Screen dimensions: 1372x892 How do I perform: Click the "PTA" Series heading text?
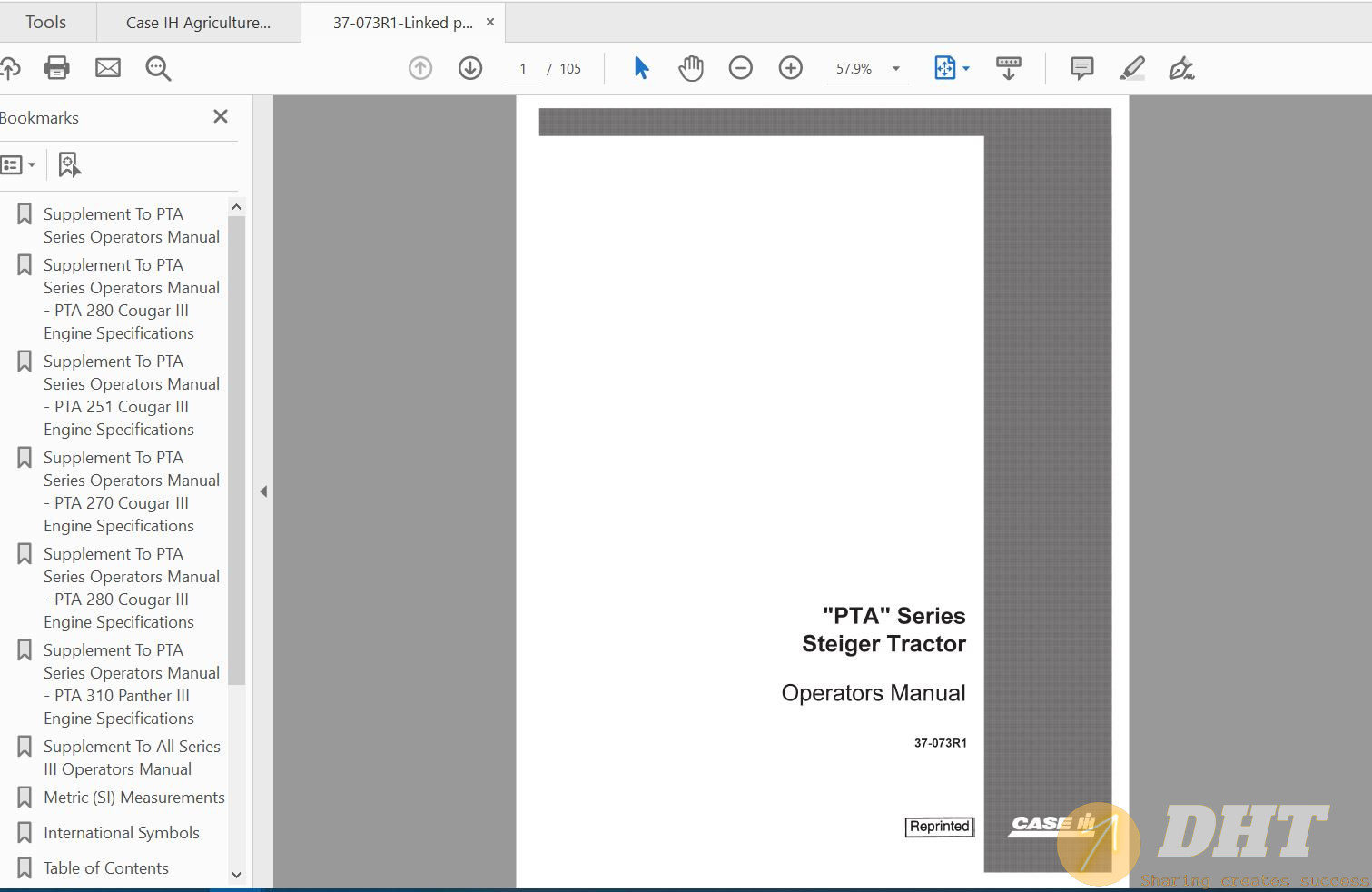coord(893,616)
